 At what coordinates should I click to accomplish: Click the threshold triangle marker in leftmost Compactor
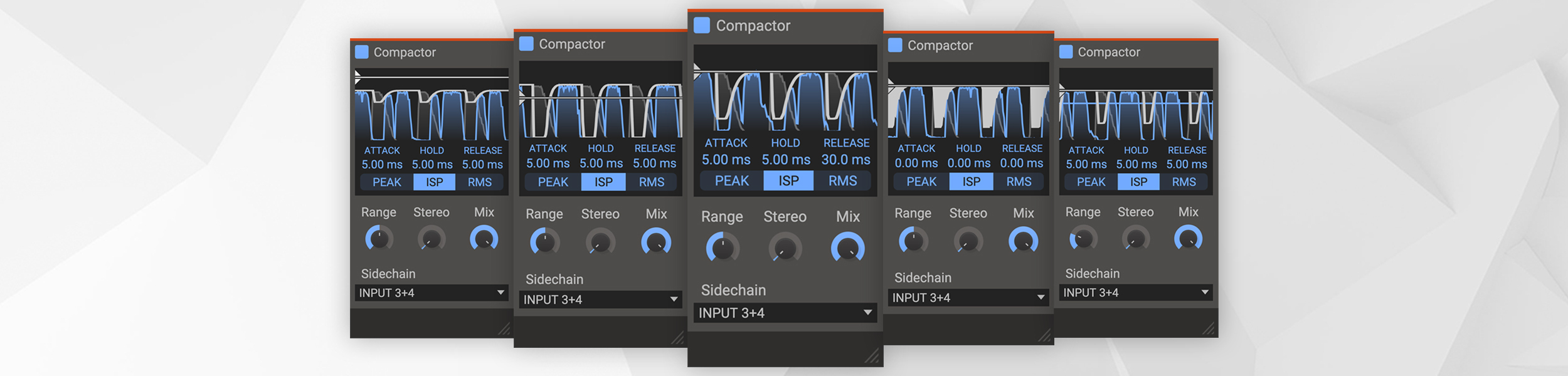[358, 78]
